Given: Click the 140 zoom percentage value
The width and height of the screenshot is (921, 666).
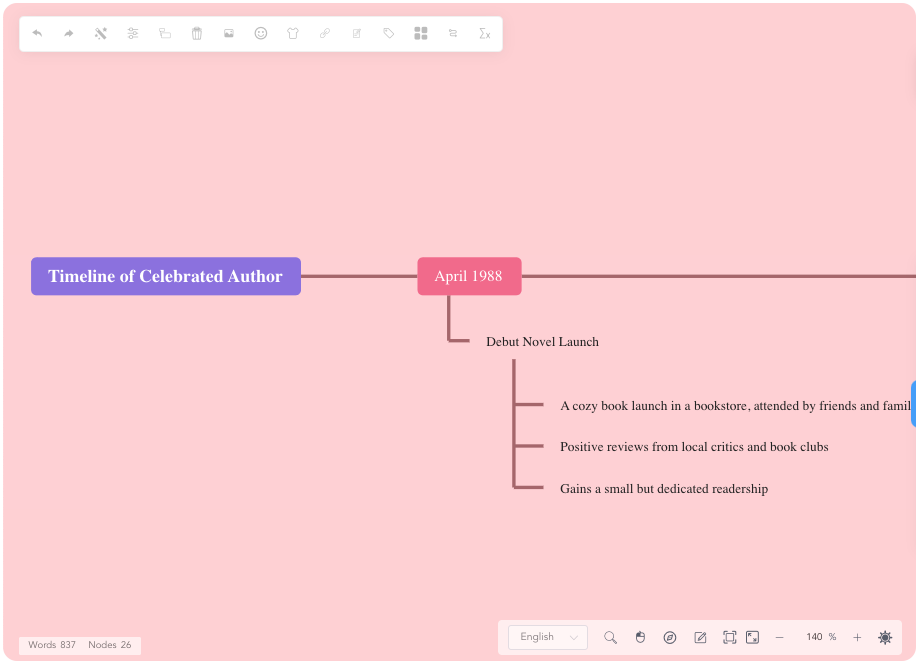Looking at the screenshot, I should tap(815, 637).
